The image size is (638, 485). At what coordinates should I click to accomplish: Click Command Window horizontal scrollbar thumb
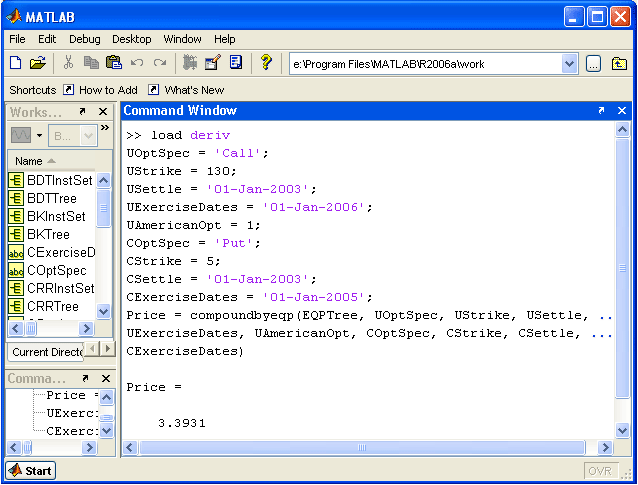362,448
